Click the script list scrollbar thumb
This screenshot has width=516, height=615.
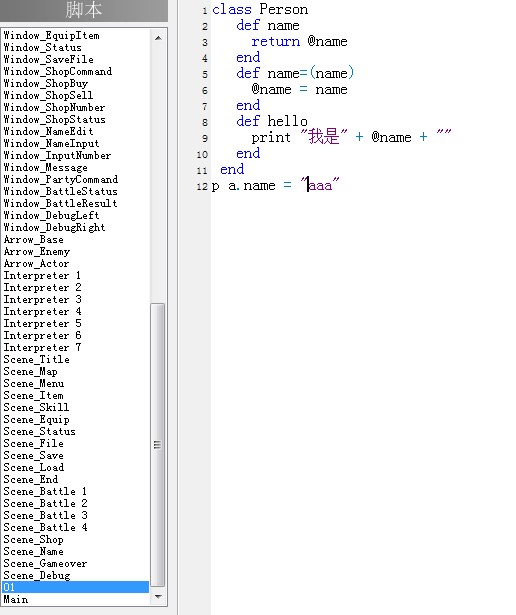coord(158,445)
